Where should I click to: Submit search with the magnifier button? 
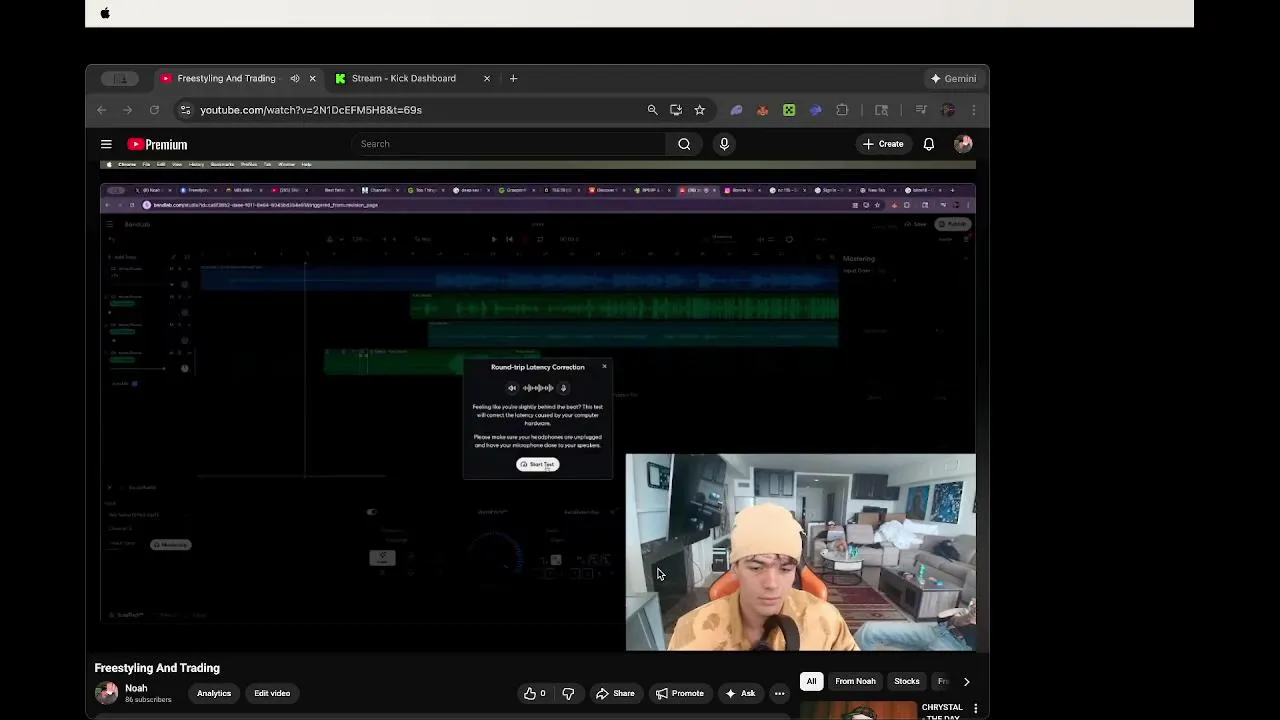684,144
